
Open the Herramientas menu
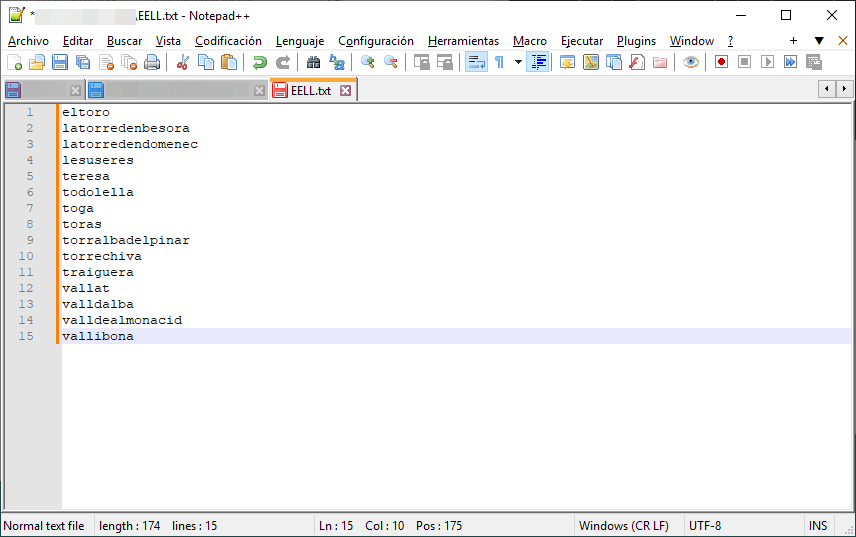click(463, 41)
